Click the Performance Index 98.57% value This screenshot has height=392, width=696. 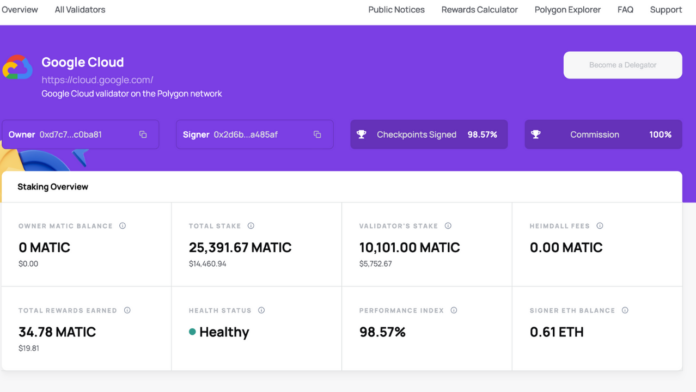[x=382, y=332]
